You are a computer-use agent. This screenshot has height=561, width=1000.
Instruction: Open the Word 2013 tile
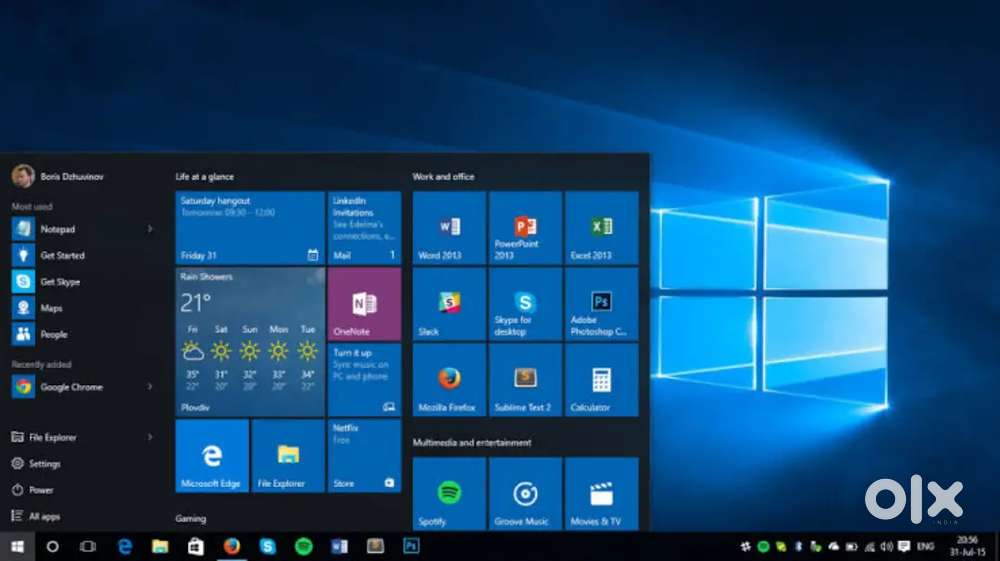449,228
